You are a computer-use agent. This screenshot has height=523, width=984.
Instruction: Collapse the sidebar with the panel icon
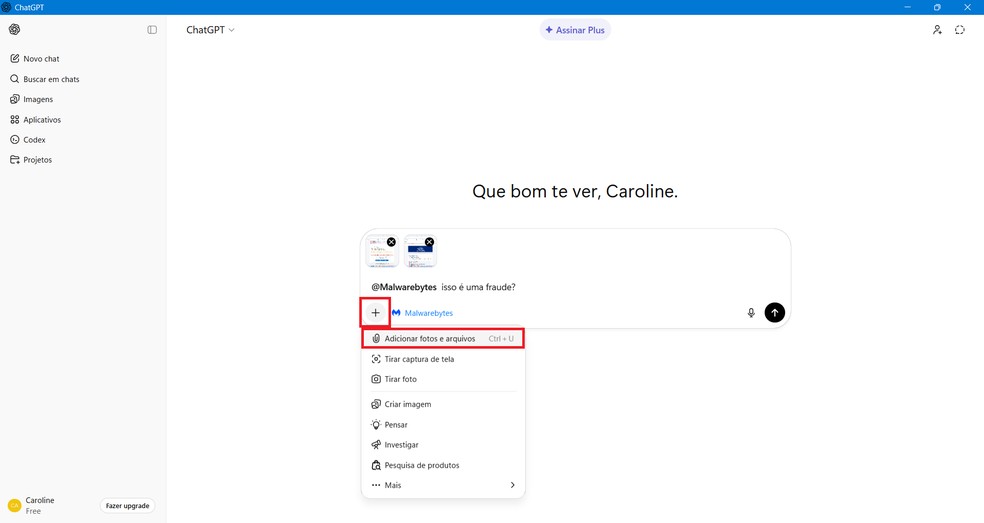pos(152,30)
